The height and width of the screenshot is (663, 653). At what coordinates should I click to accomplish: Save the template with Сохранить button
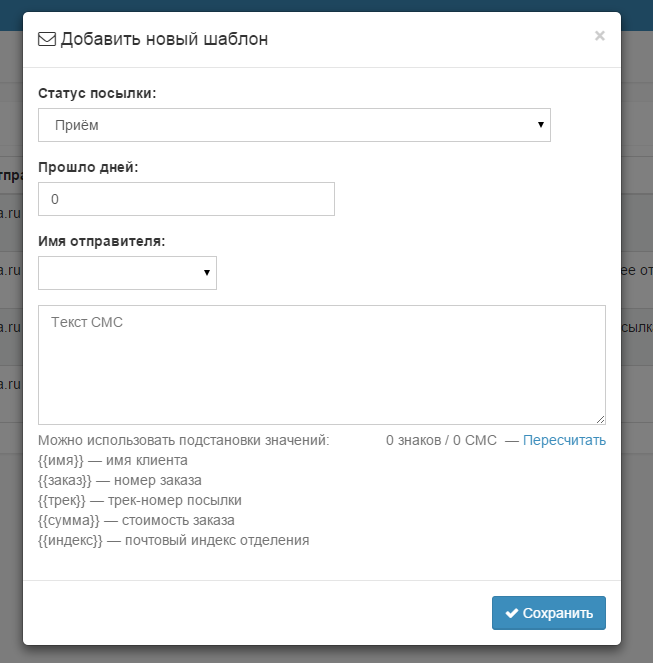[549, 613]
